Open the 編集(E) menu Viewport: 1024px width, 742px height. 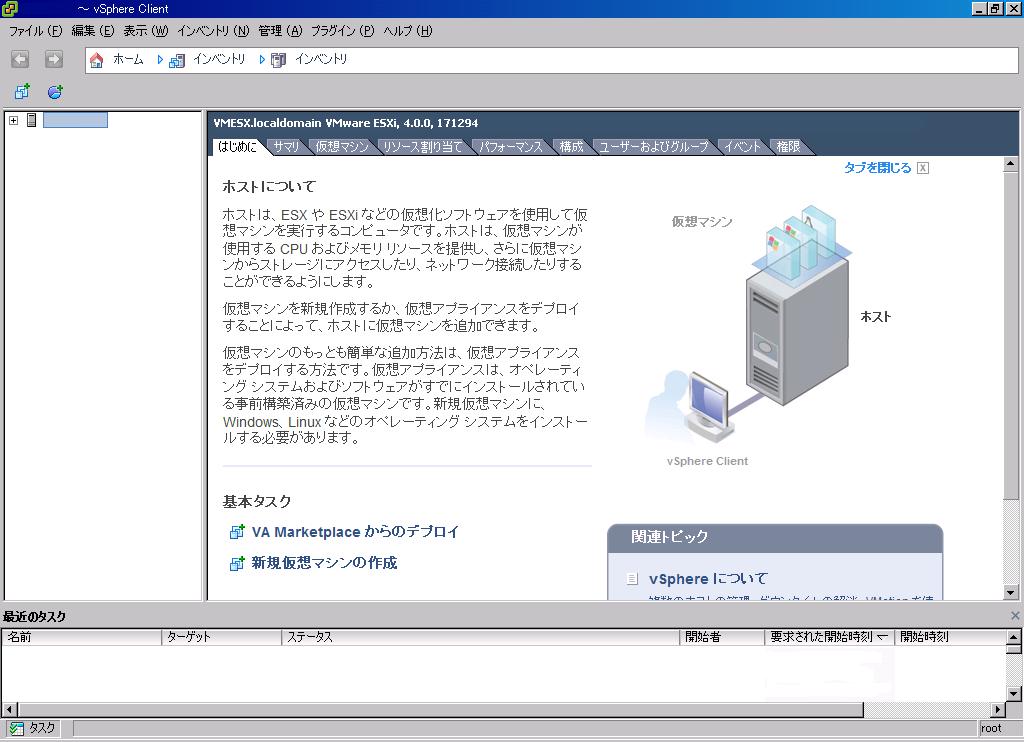pos(93,31)
